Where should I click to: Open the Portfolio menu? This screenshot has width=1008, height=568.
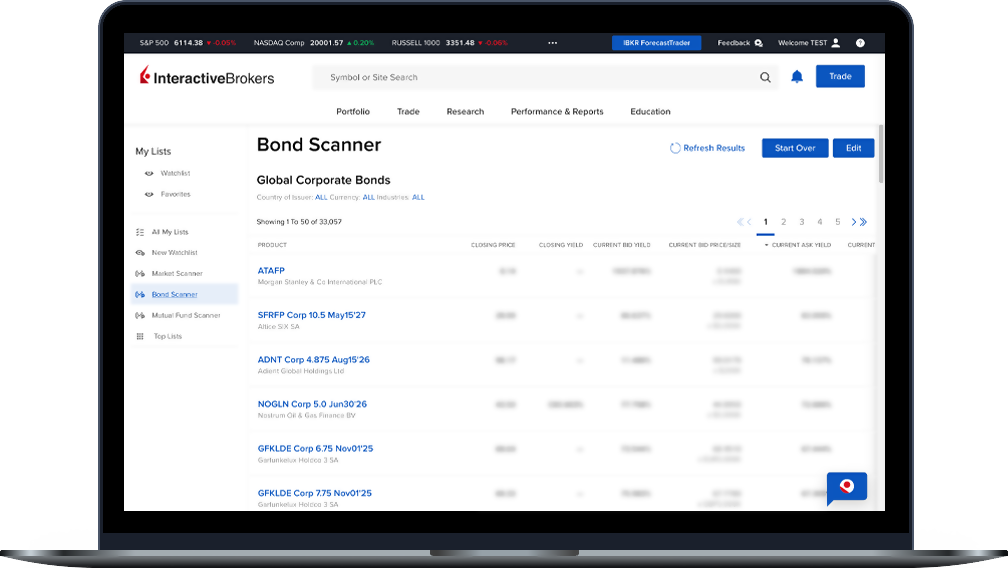point(353,112)
